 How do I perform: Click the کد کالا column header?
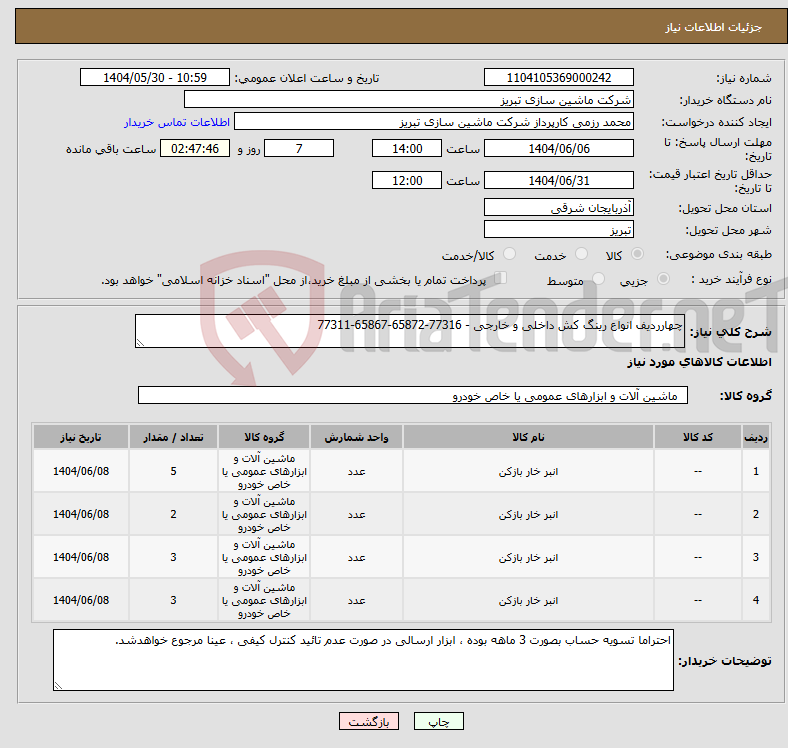tap(698, 437)
